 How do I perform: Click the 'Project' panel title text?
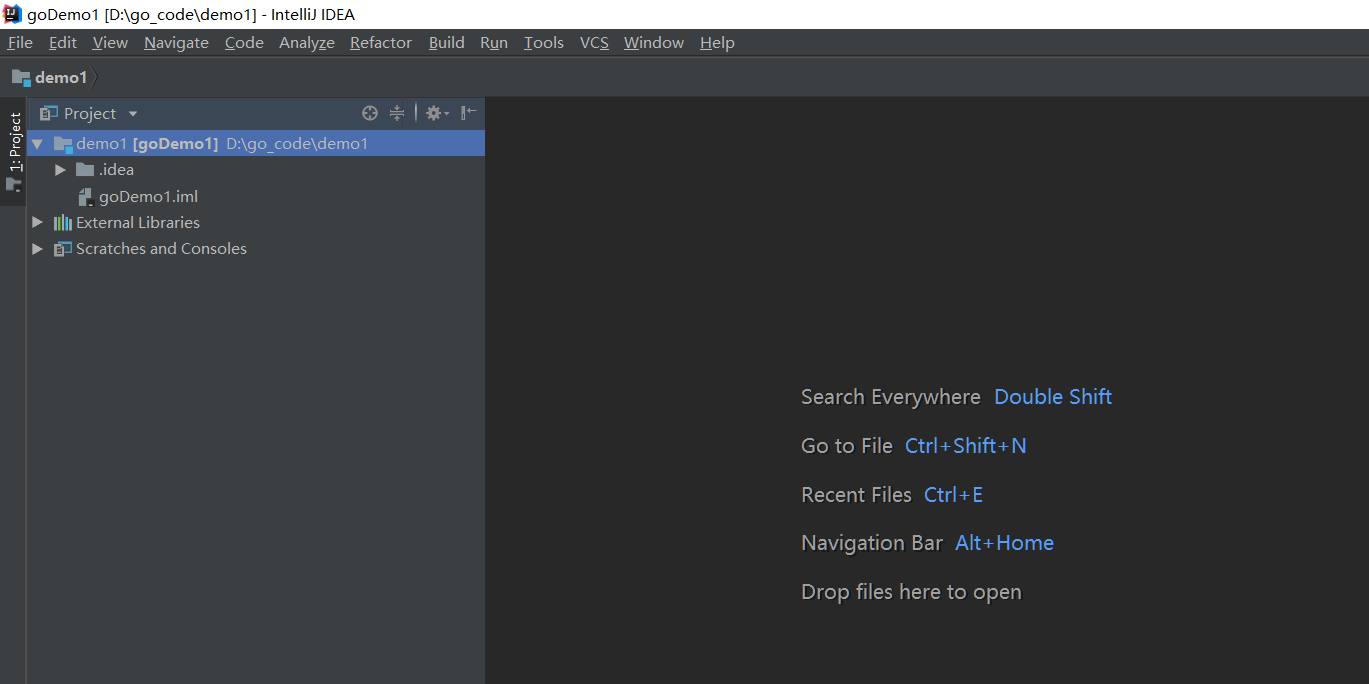tap(90, 113)
